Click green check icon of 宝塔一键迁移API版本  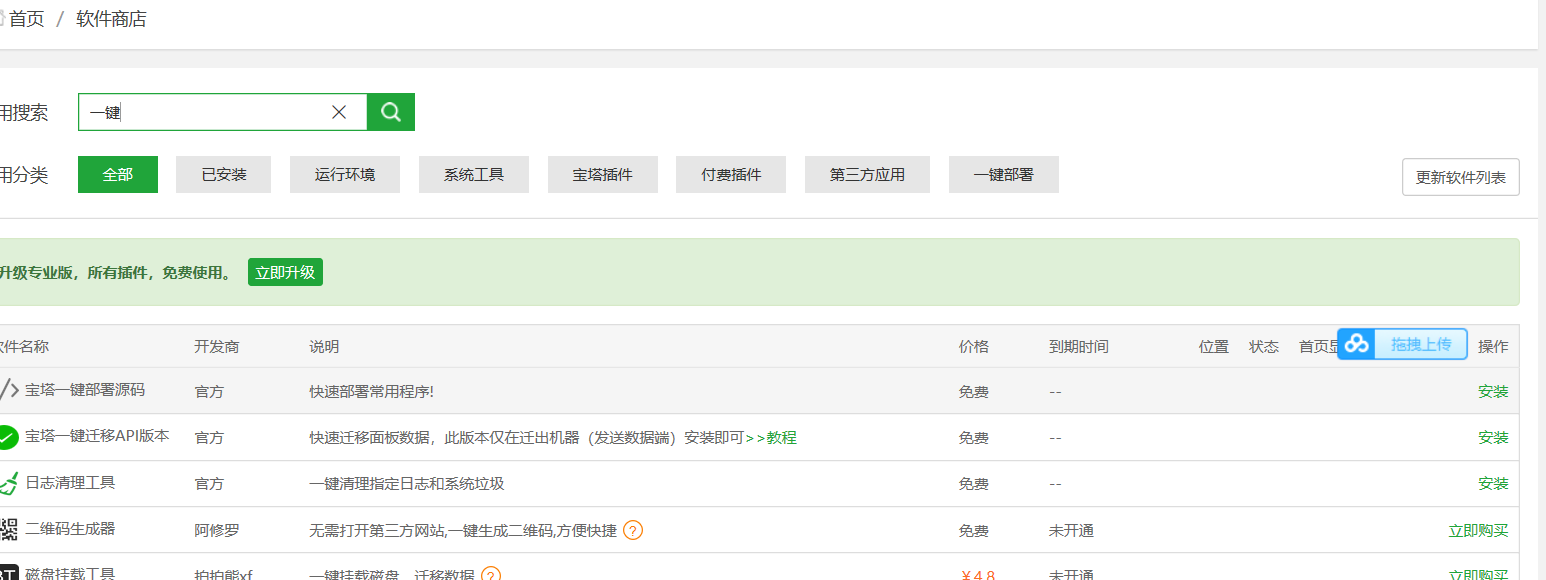tap(7, 437)
